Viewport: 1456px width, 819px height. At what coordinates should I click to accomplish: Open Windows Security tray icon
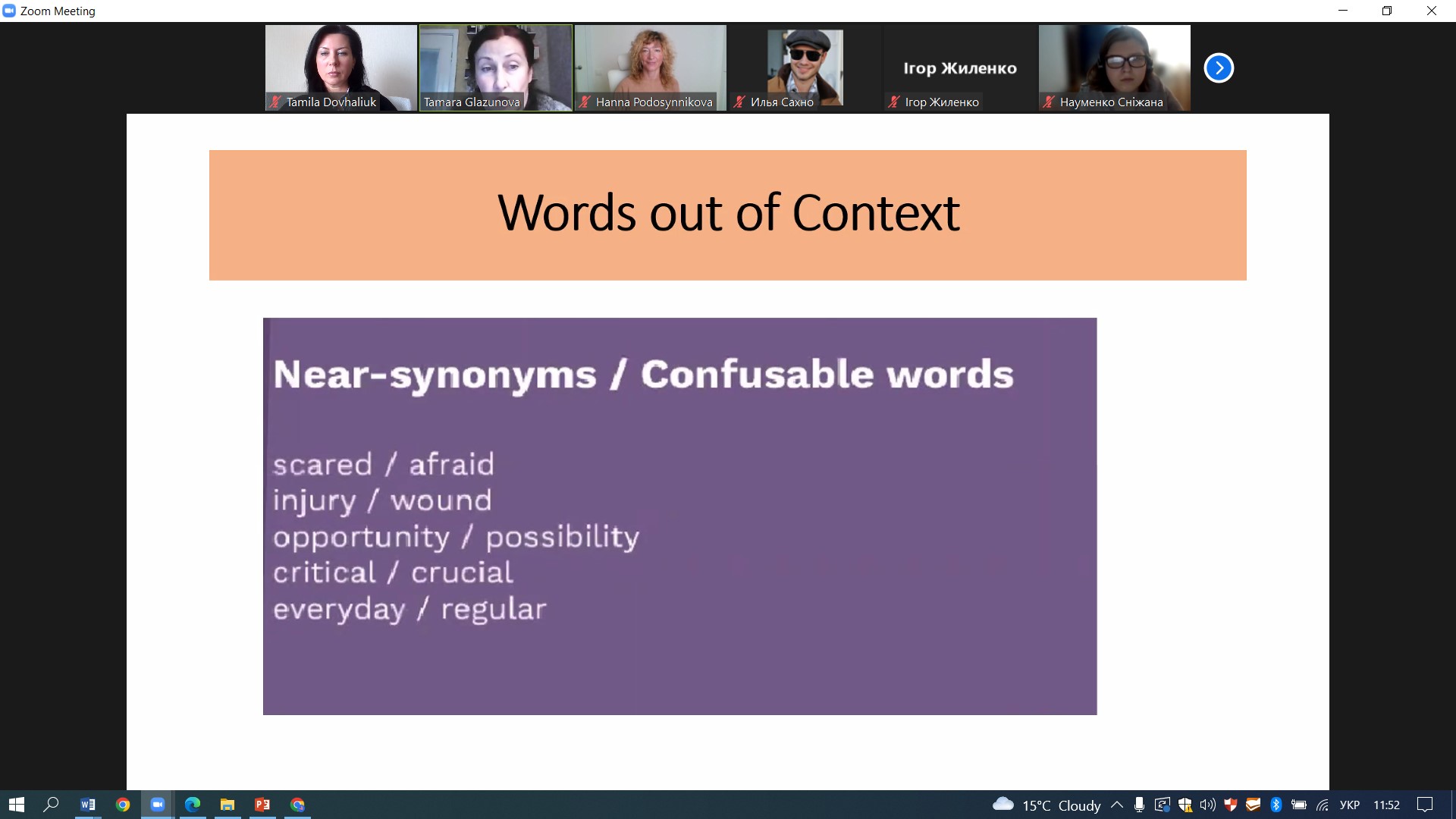(1185, 805)
